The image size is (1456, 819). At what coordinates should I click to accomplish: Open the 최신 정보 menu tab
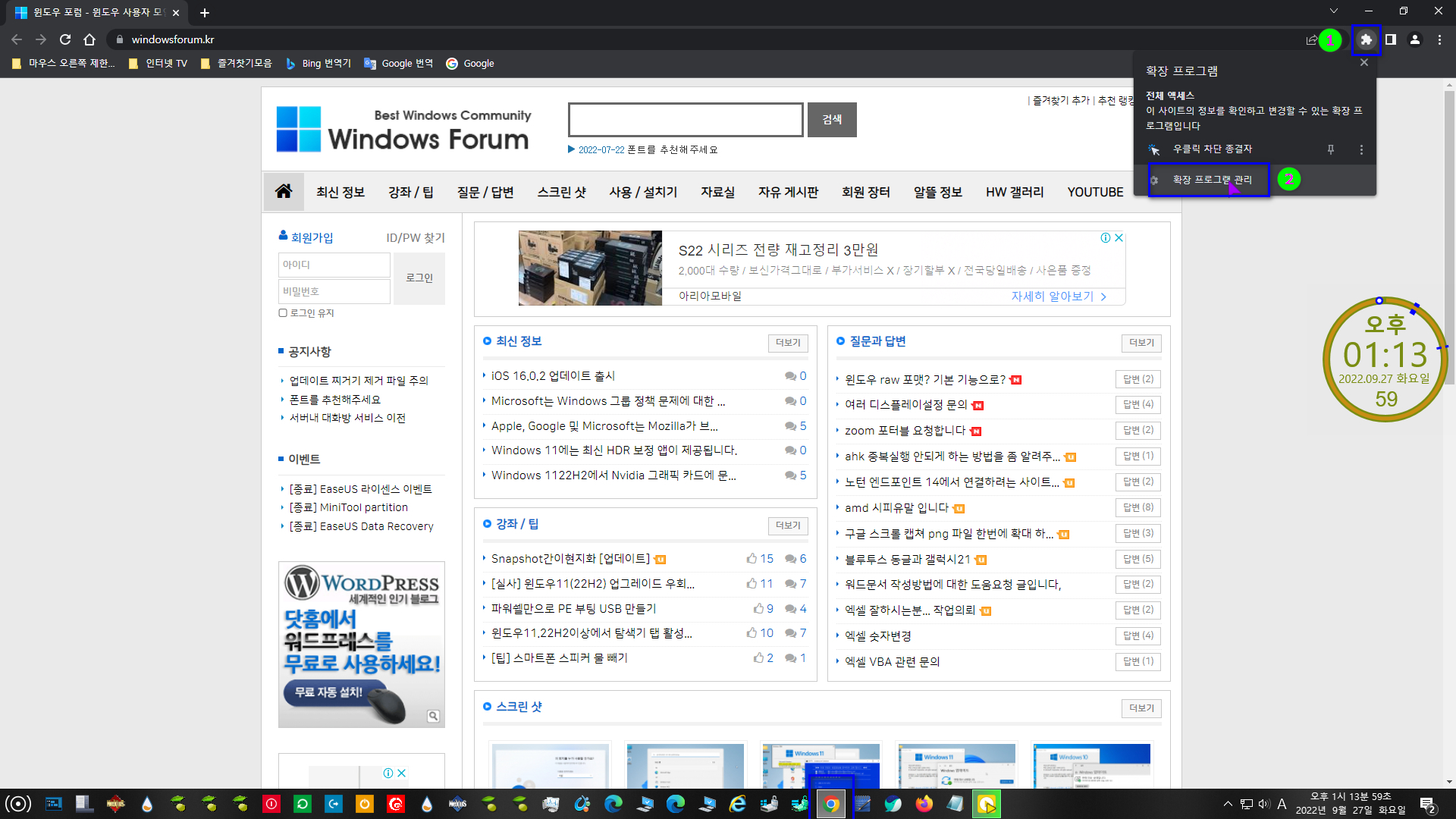(x=340, y=192)
